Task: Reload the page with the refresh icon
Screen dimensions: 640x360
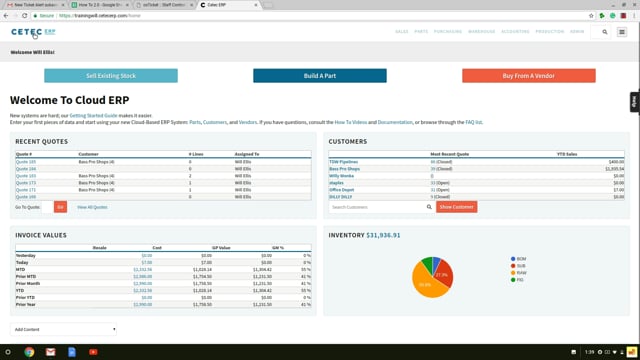Action: tap(24, 16)
